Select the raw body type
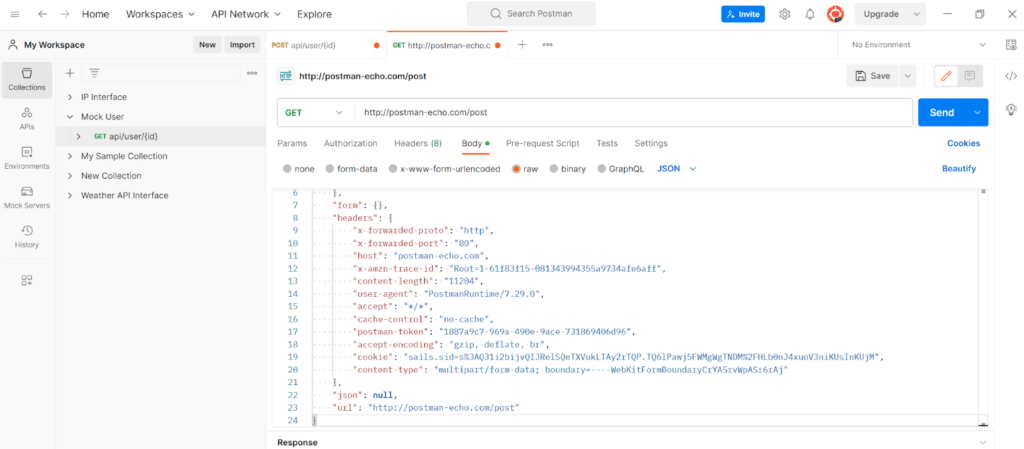 524,169
